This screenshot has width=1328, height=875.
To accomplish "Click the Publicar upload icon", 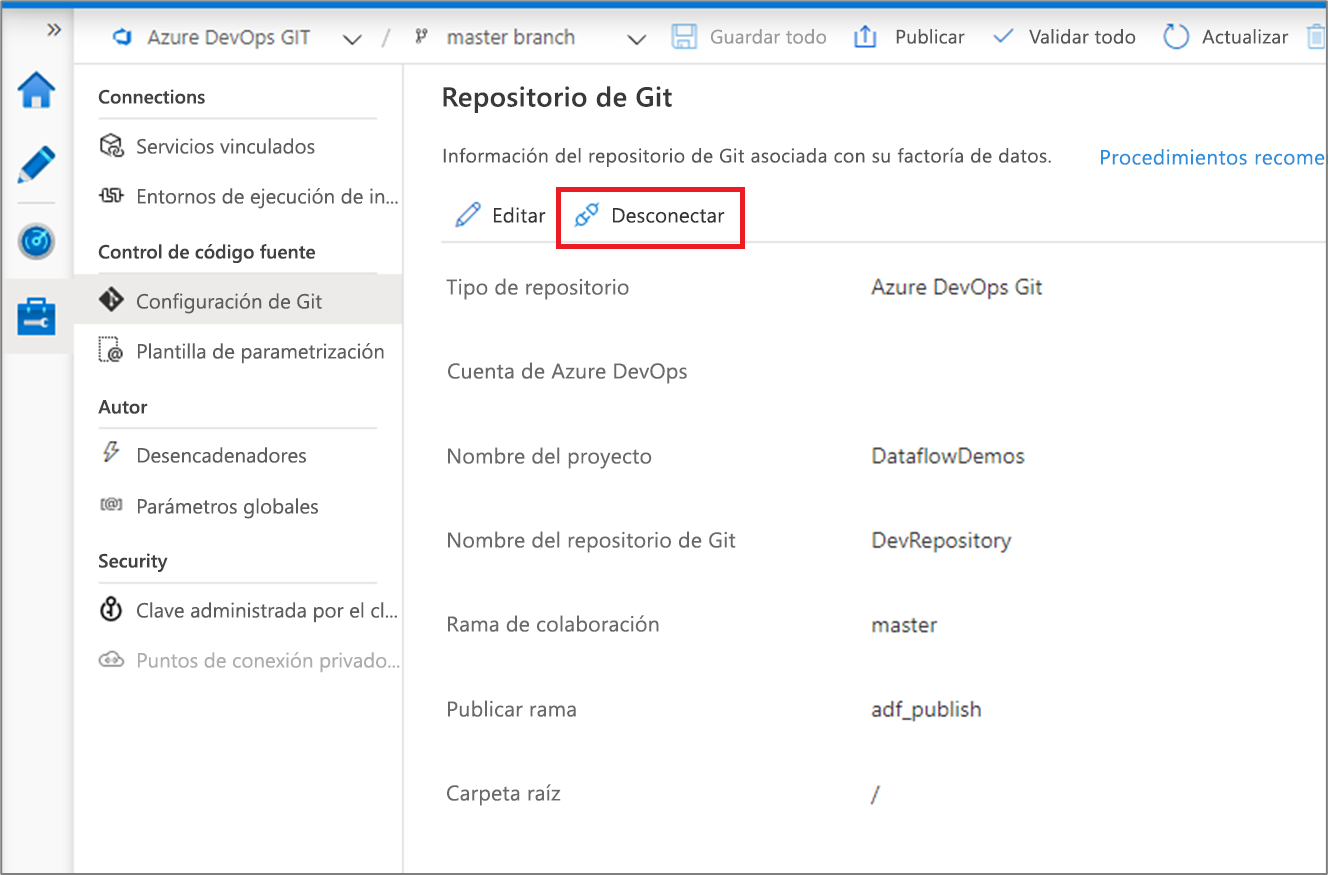I will click(864, 37).
